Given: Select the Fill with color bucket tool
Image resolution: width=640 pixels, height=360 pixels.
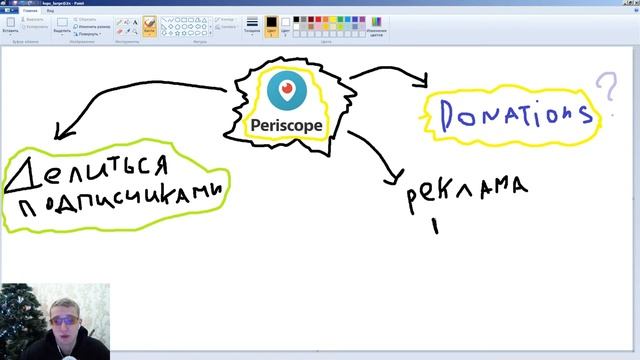Looking at the screenshot, I should pos(127,22).
